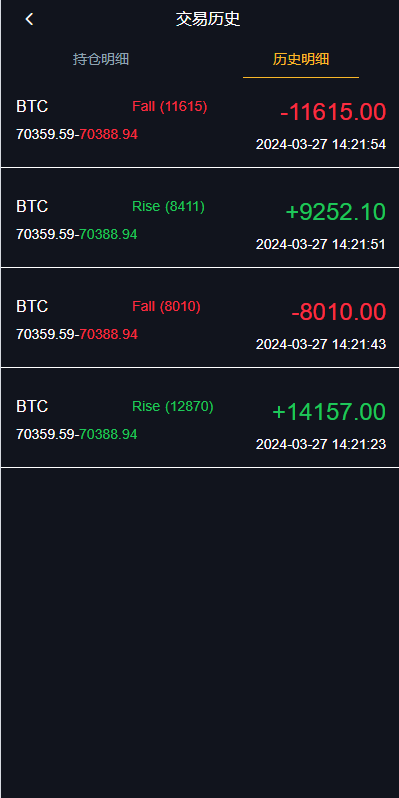This screenshot has height=798, width=399.
Task: Select the 历史明细 tab
Action: pos(301,59)
